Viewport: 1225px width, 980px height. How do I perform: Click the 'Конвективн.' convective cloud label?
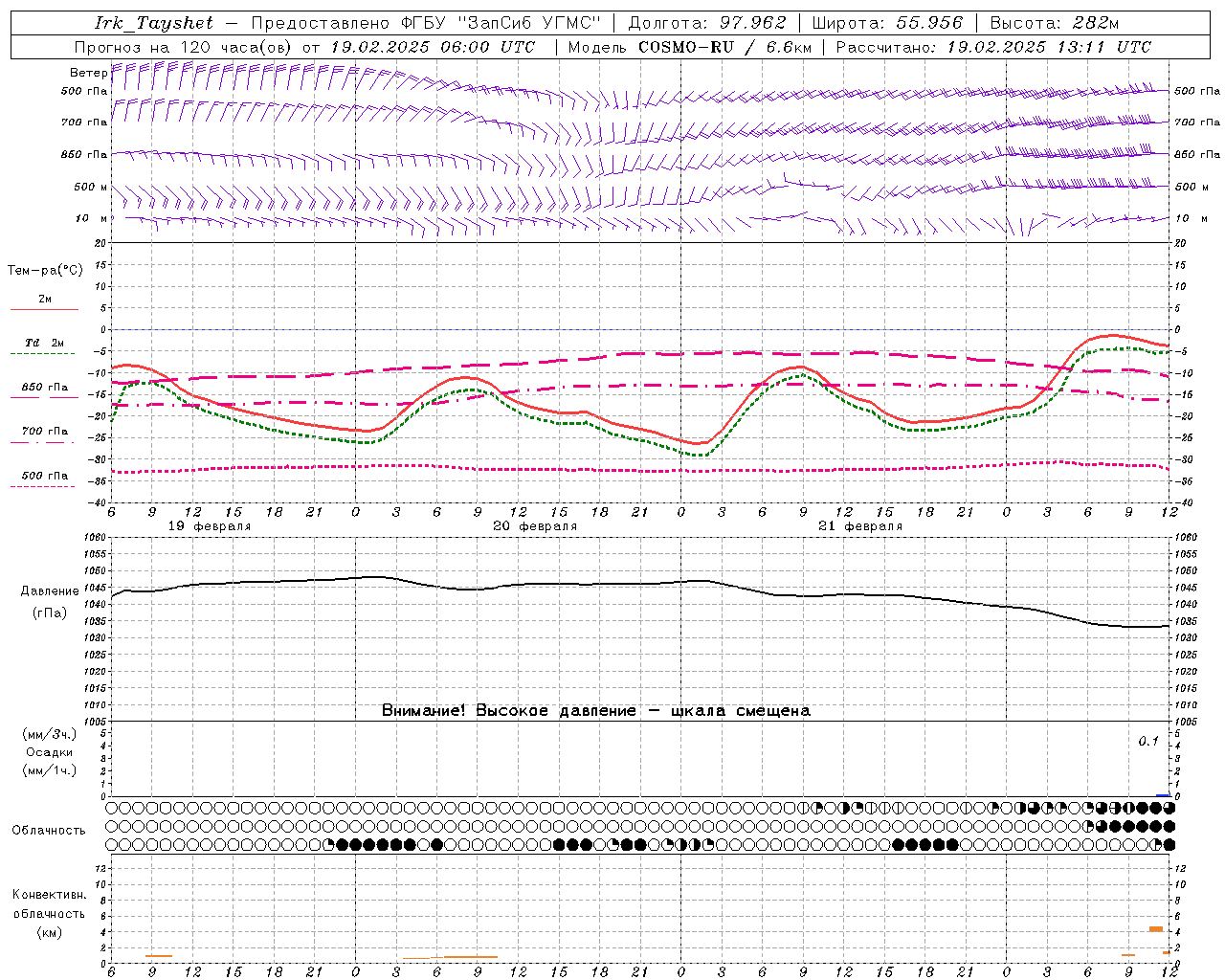(x=50, y=895)
